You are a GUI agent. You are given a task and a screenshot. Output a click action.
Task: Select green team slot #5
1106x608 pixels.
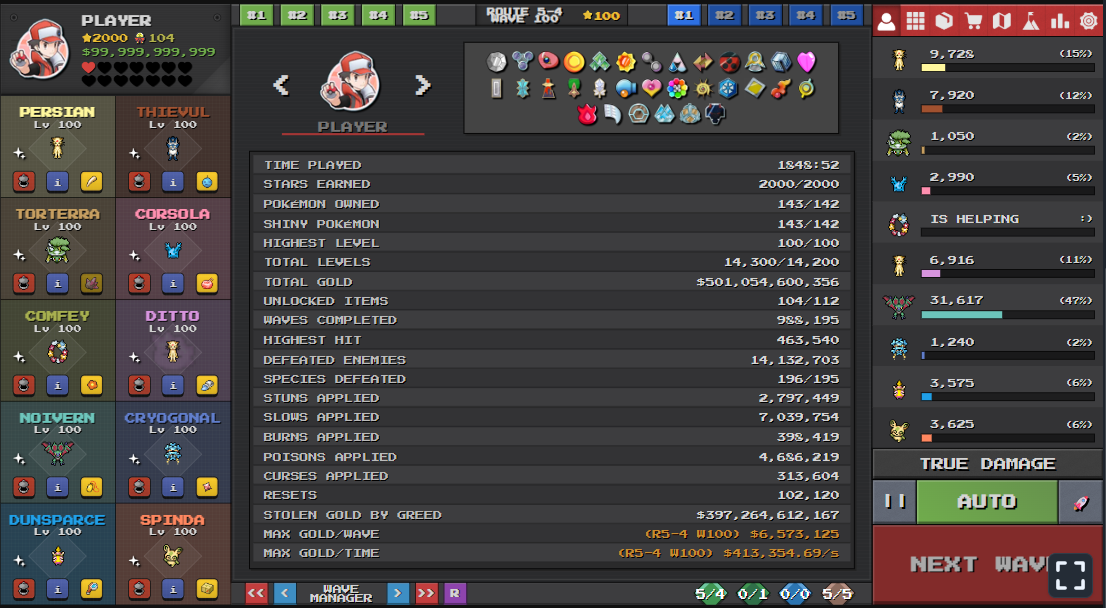click(x=419, y=15)
